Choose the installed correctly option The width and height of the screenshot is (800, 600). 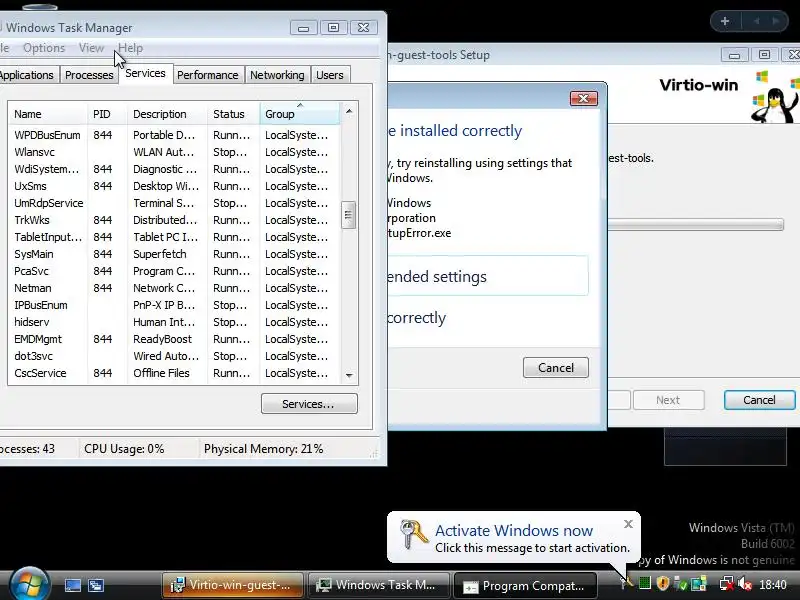[417, 318]
